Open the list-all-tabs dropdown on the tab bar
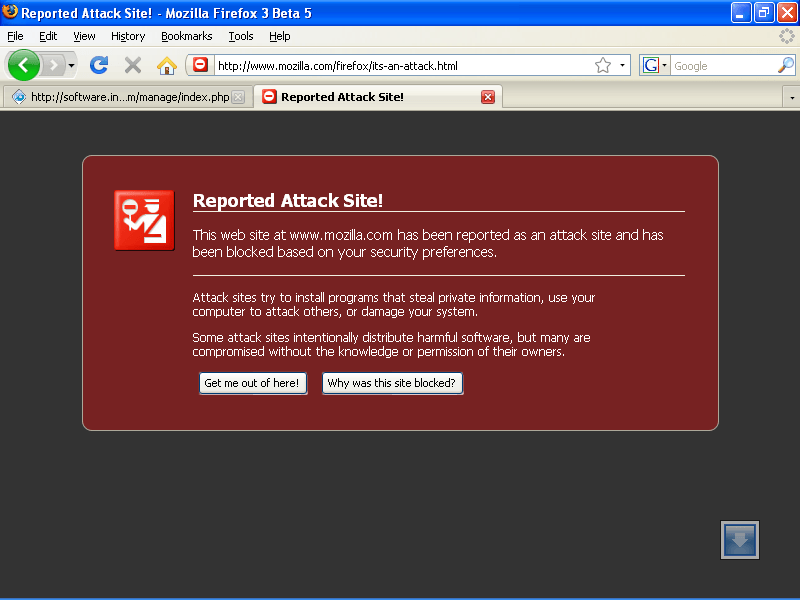The width and height of the screenshot is (800, 600). [x=790, y=96]
